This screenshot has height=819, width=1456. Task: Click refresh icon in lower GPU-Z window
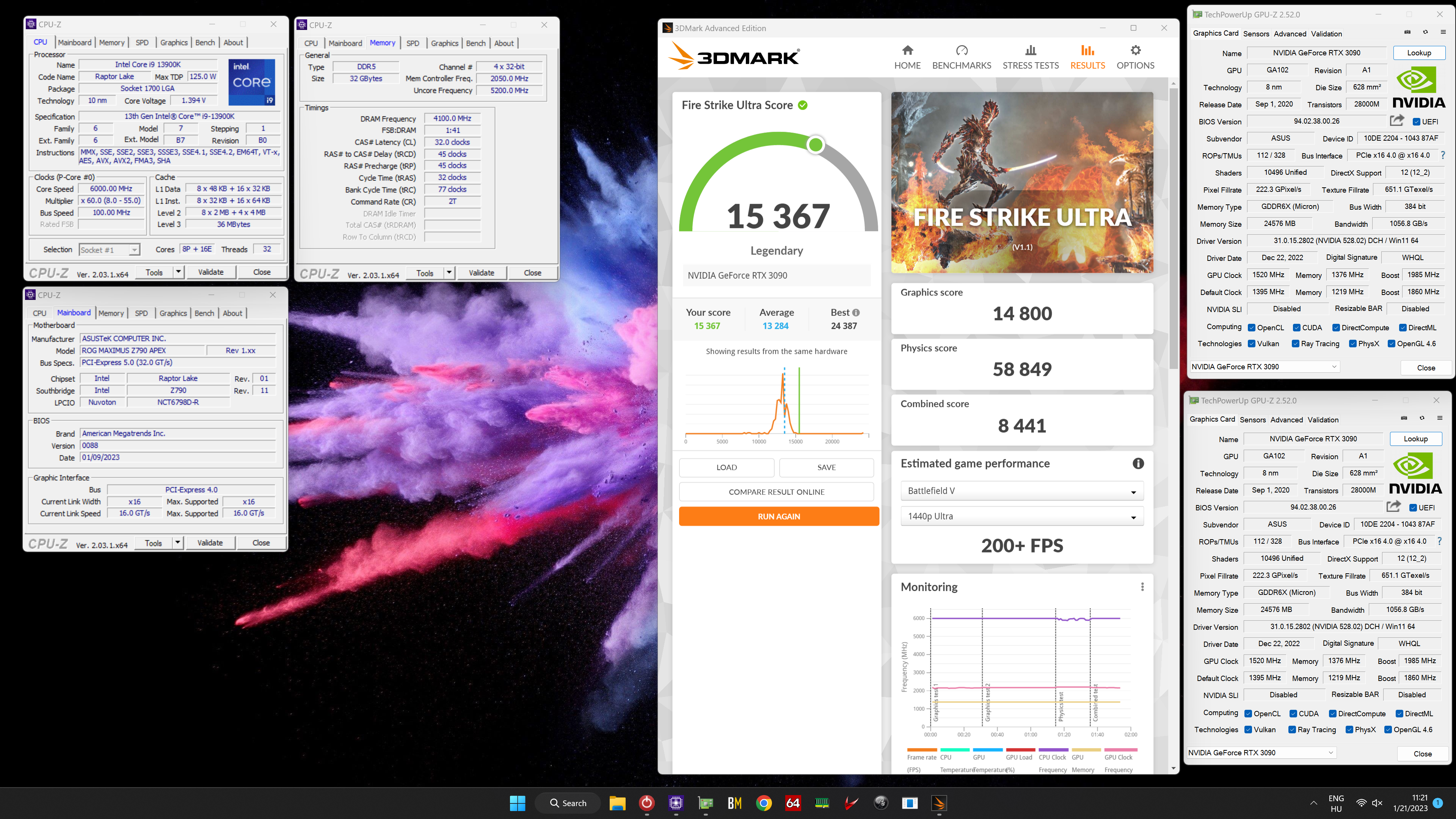point(1422,418)
